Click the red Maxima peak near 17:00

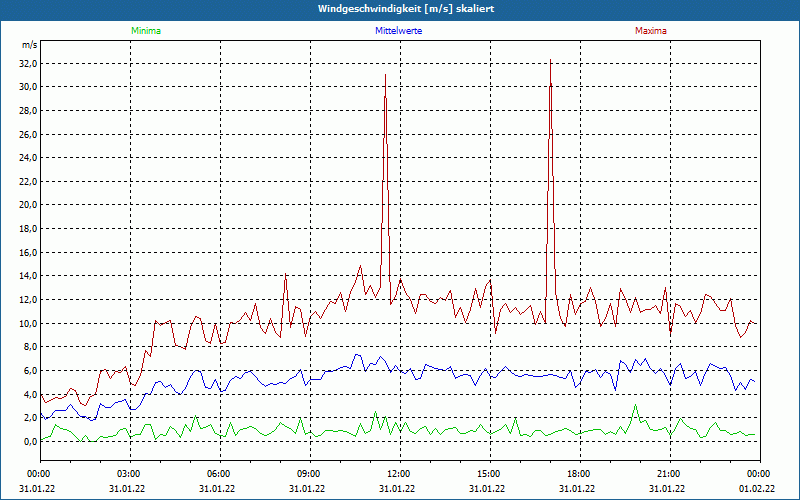[x=551, y=60]
